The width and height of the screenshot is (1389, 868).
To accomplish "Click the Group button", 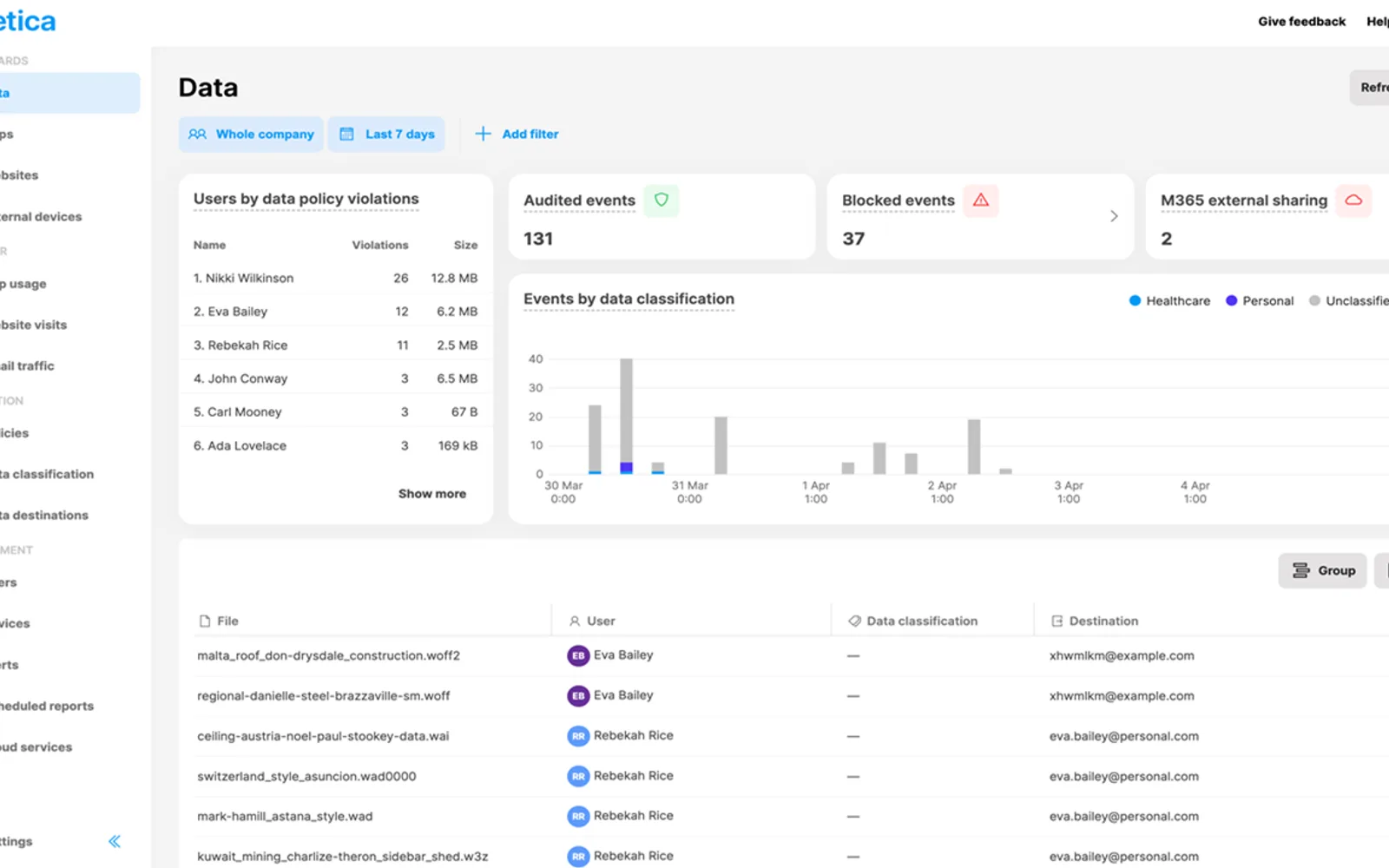I will (x=1322, y=570).
